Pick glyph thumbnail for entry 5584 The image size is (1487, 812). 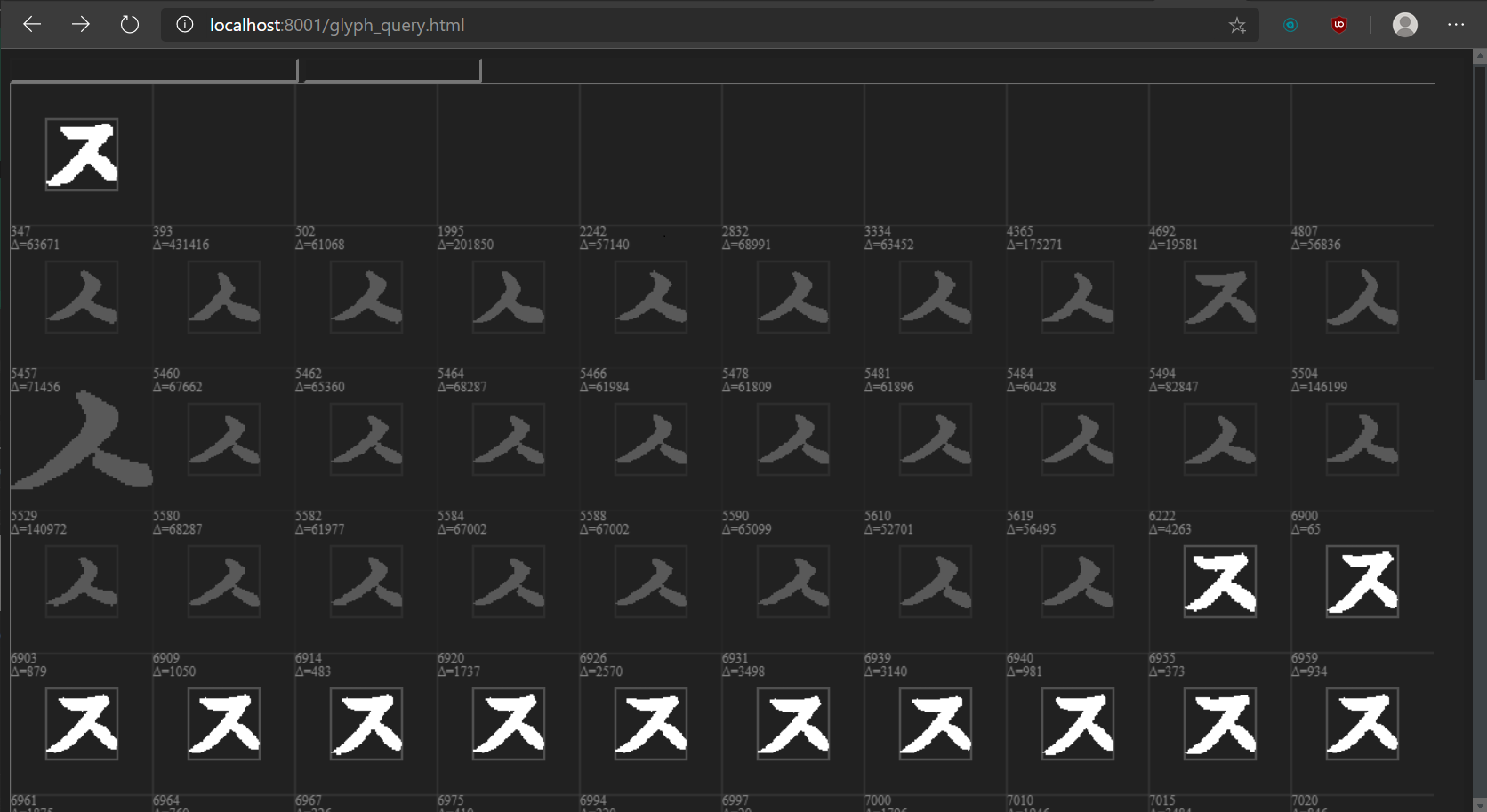click(x=509, y=582)
